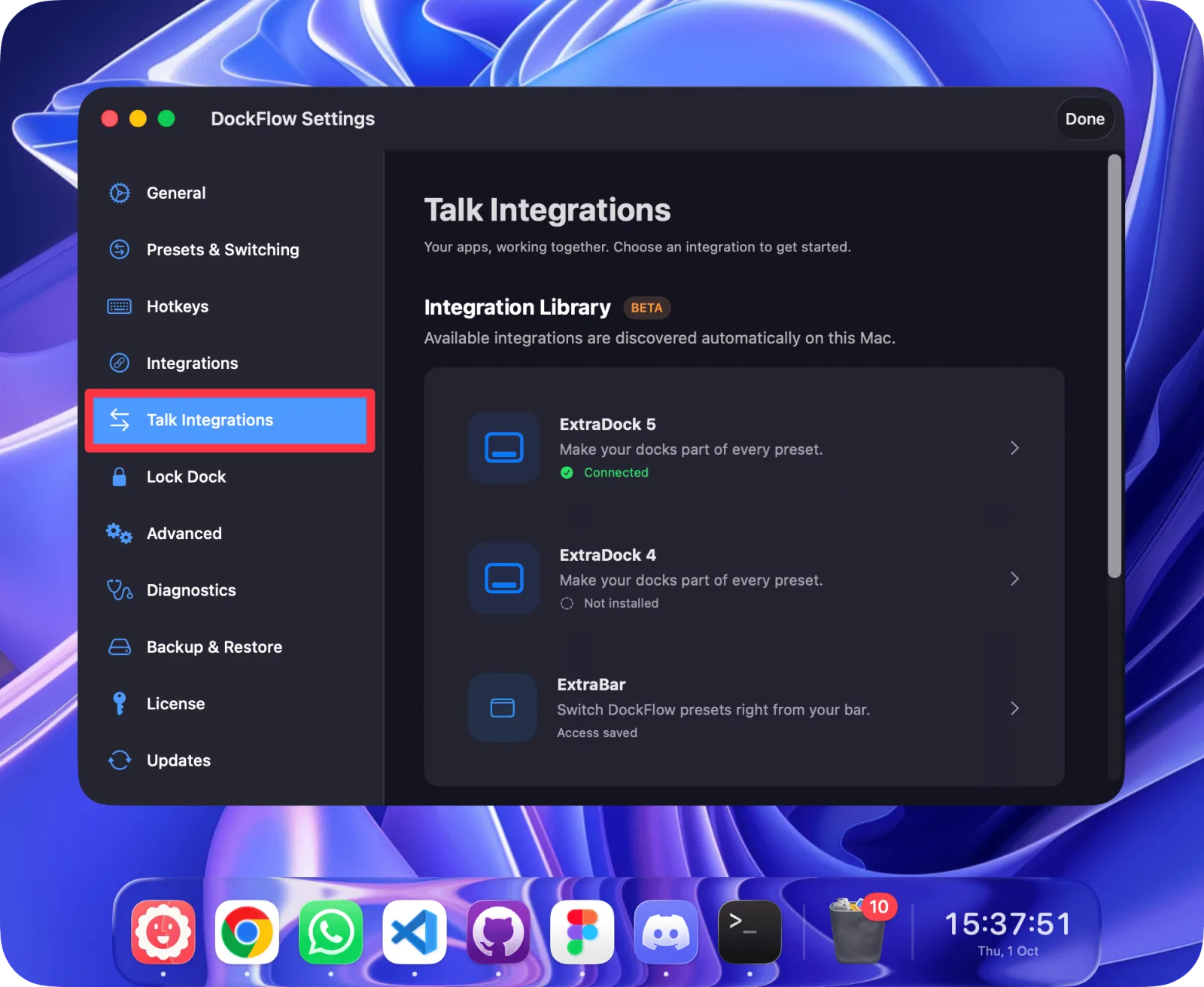Open the red flower app in dock
Image resolution: width=1204 pixels, height=987 pixels.
point(163,932)
